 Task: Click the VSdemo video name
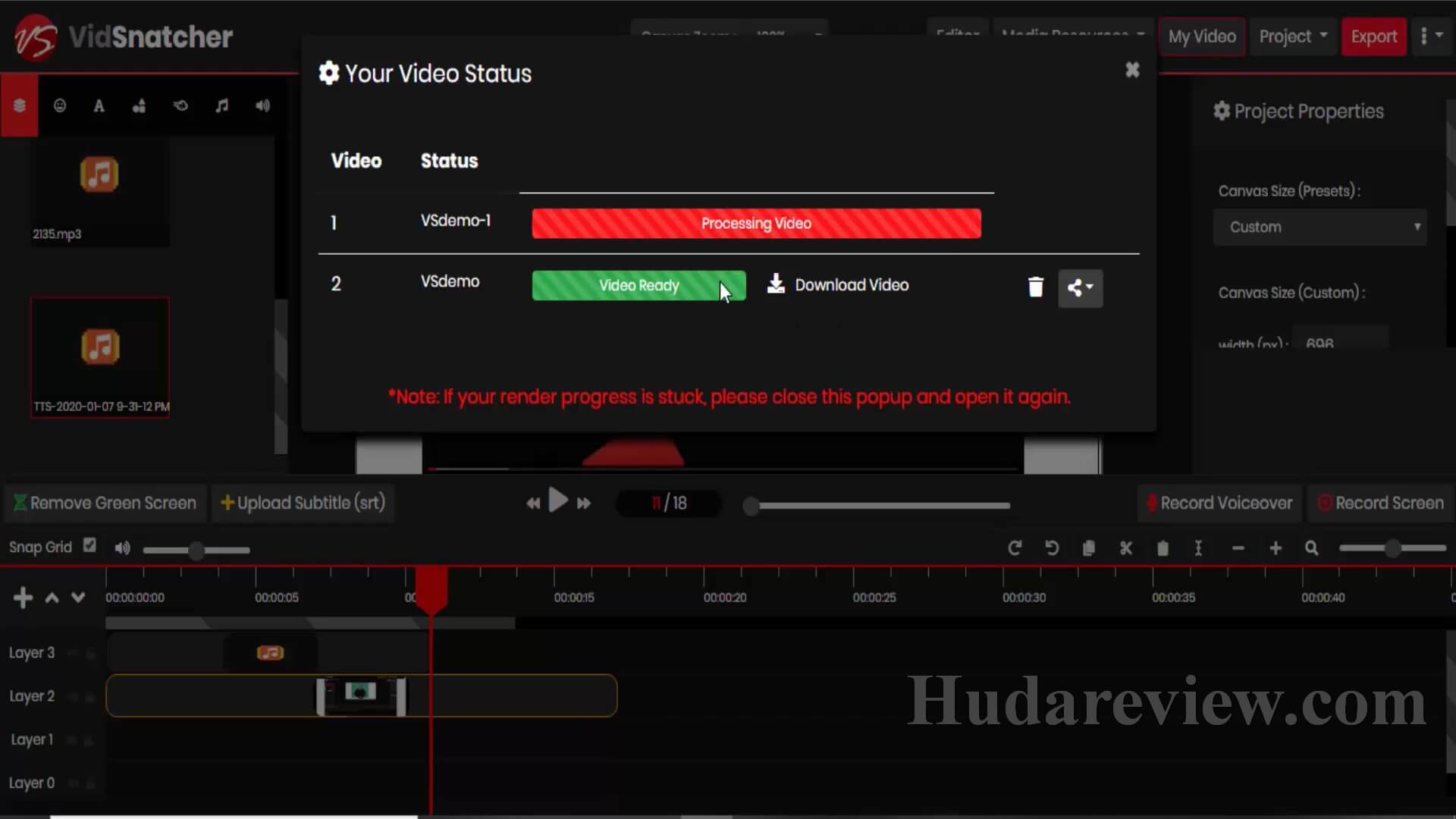click(450, 281)
